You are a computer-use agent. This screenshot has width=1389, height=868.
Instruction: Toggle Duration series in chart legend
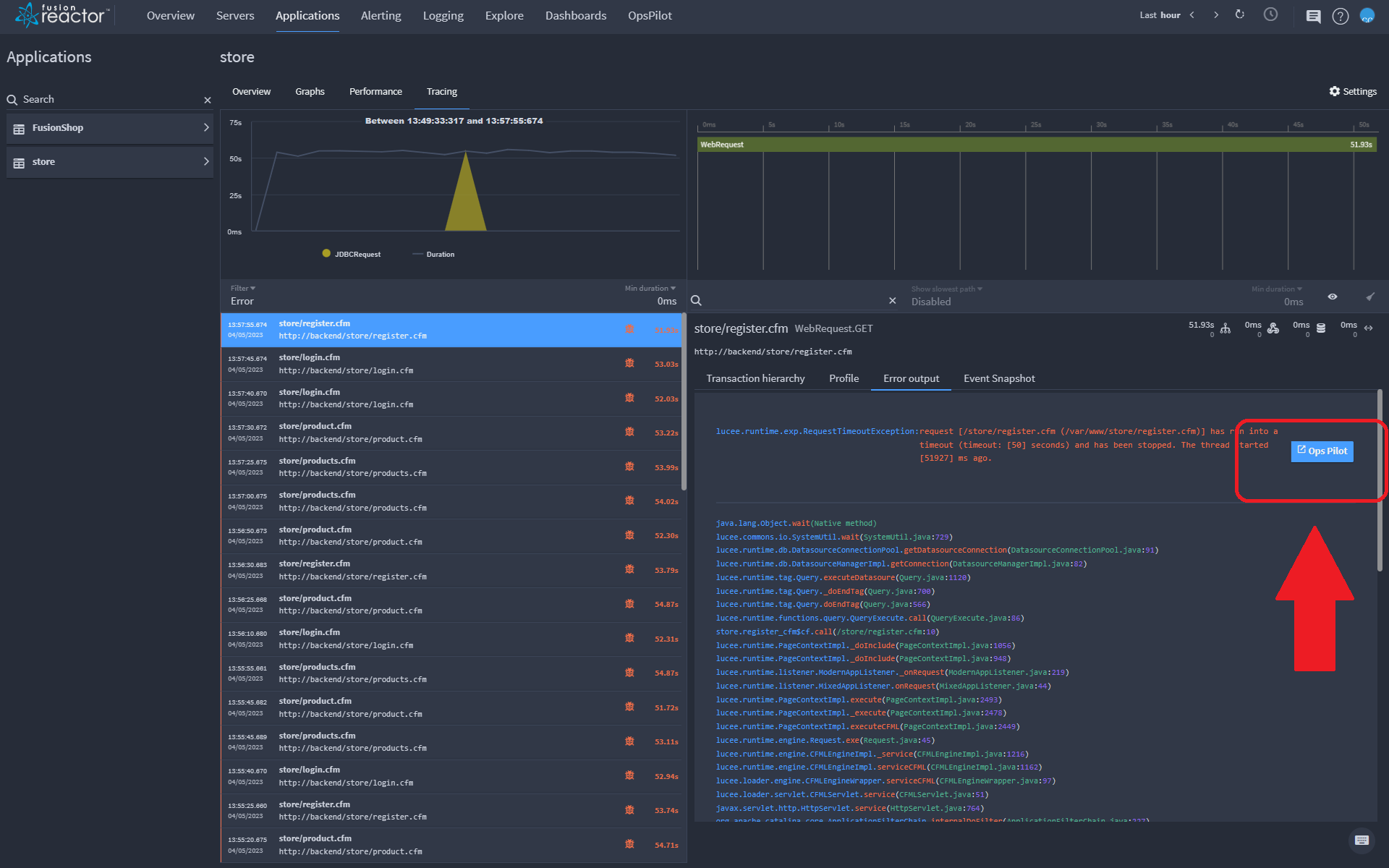434,254
